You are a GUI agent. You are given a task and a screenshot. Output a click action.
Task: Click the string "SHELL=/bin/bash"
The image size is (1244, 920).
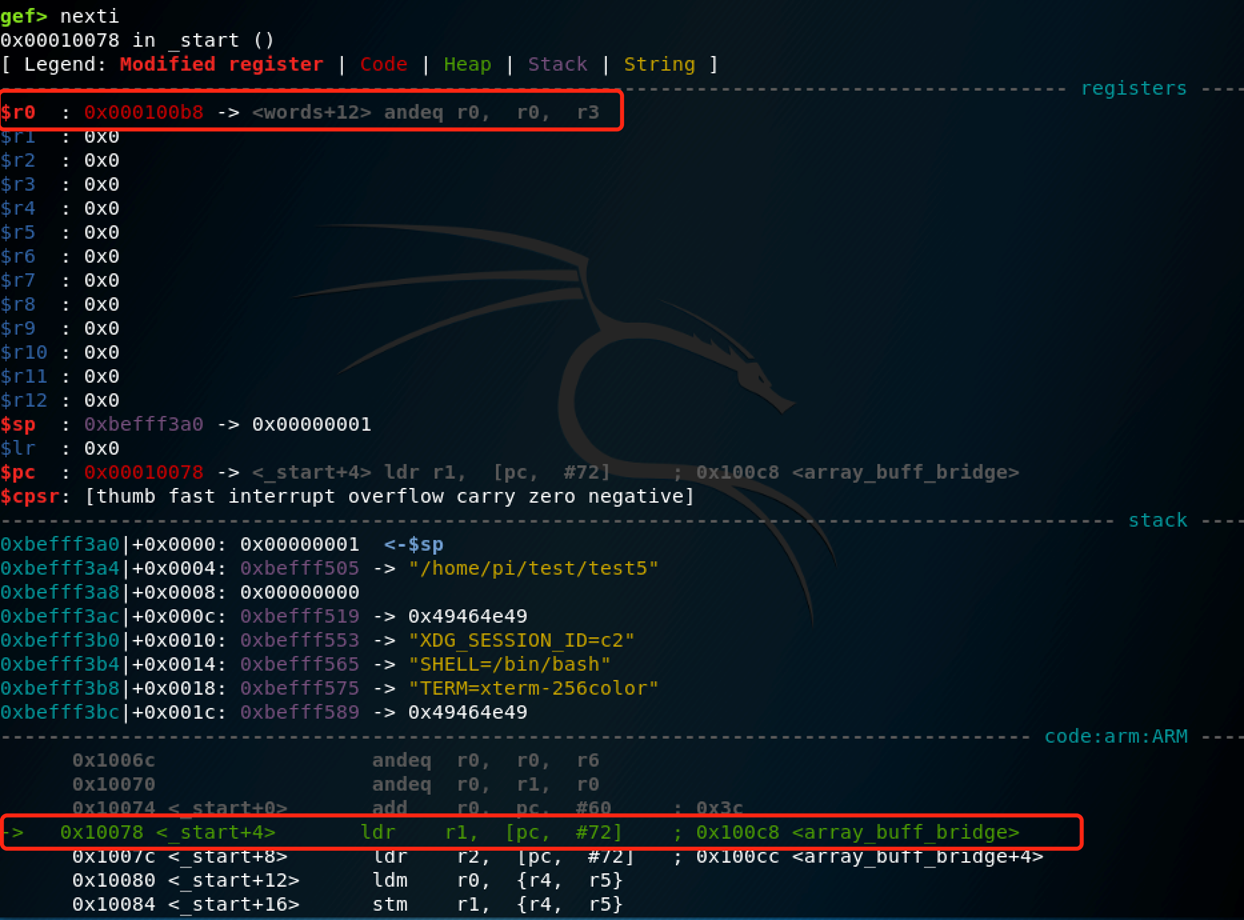click(x=509, y=664)
